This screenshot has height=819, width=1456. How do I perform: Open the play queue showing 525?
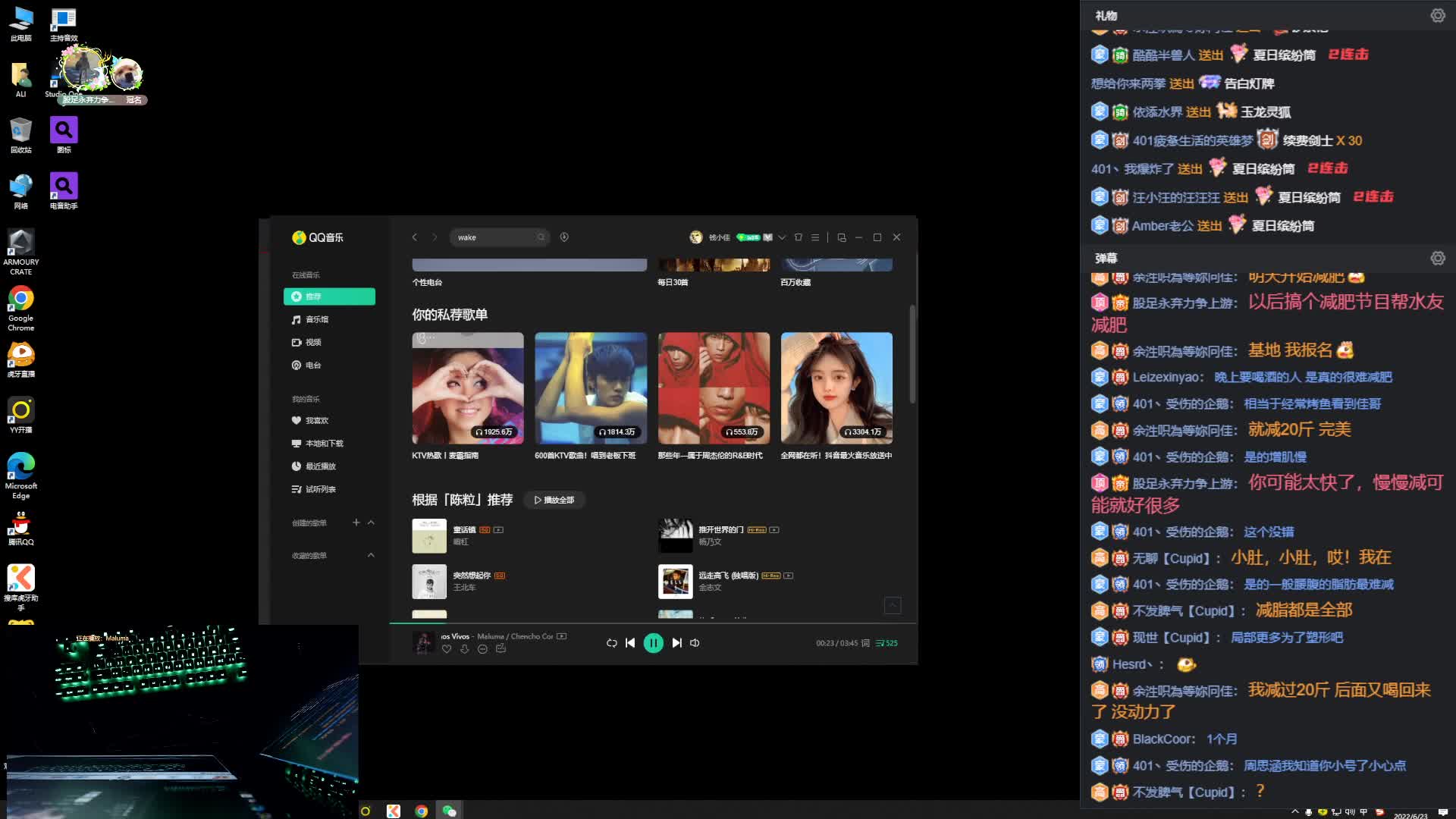click(886, 643)
